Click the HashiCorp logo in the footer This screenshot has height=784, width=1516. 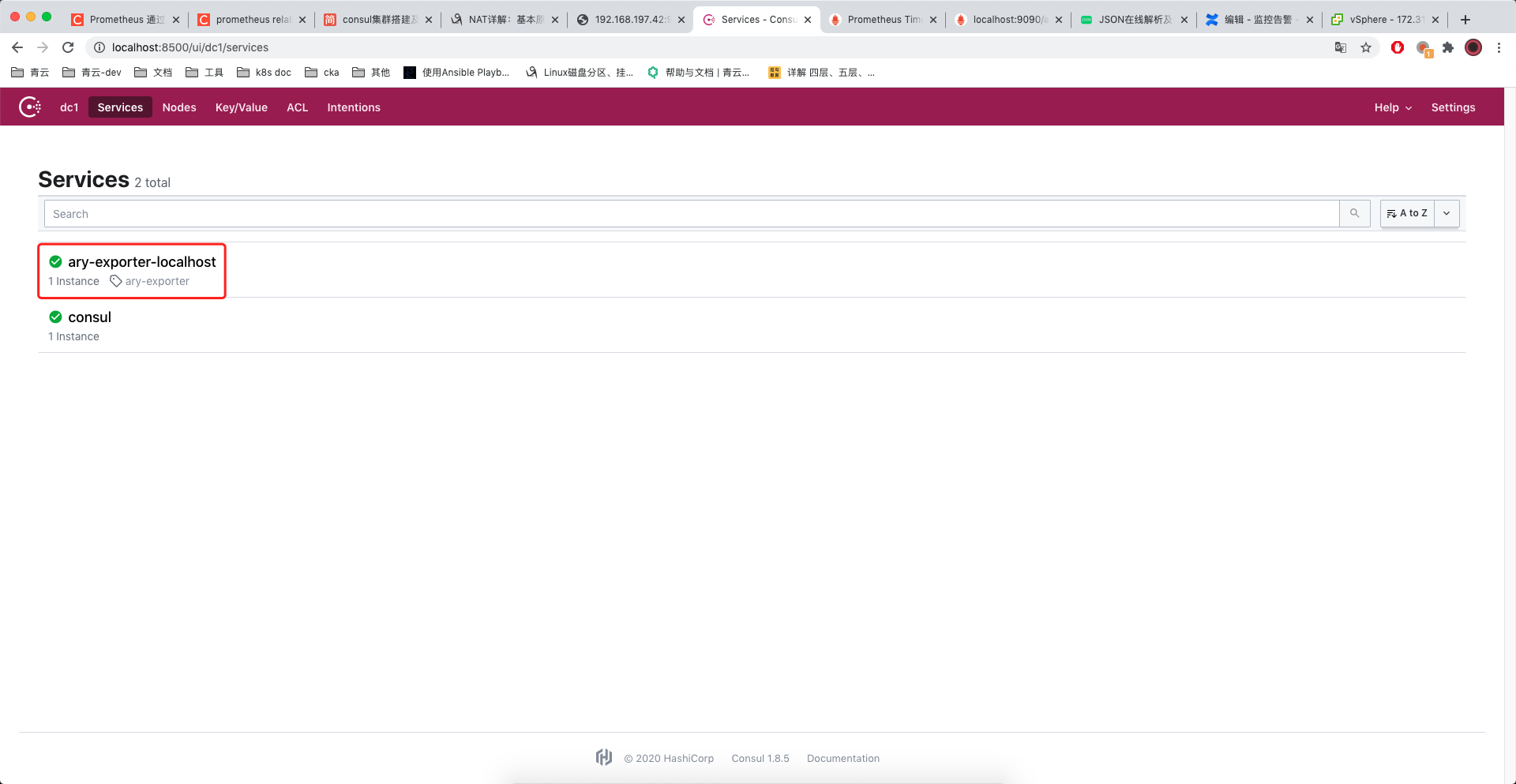(x=604, y=757)
